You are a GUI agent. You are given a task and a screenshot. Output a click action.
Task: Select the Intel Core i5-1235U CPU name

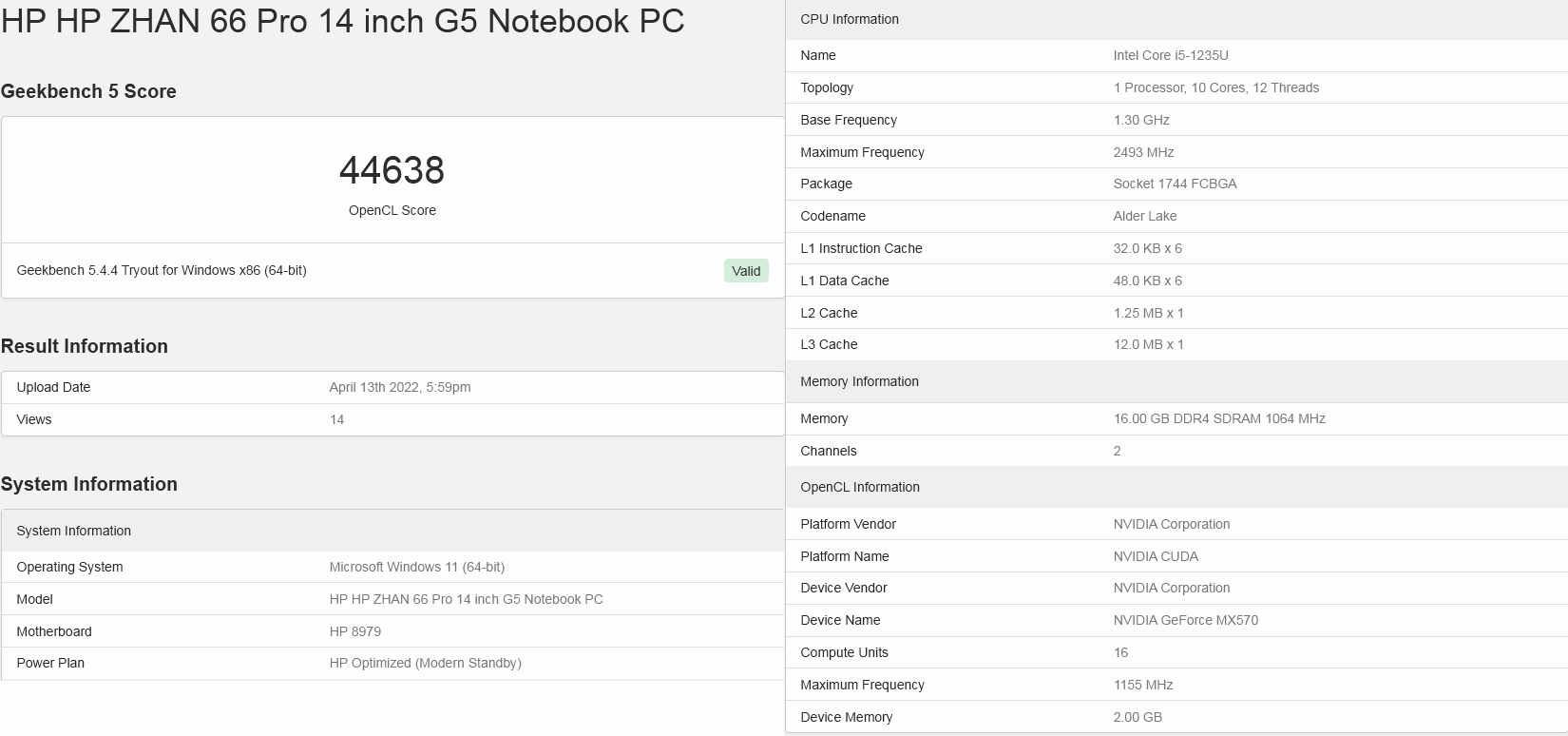(1171, 55)
